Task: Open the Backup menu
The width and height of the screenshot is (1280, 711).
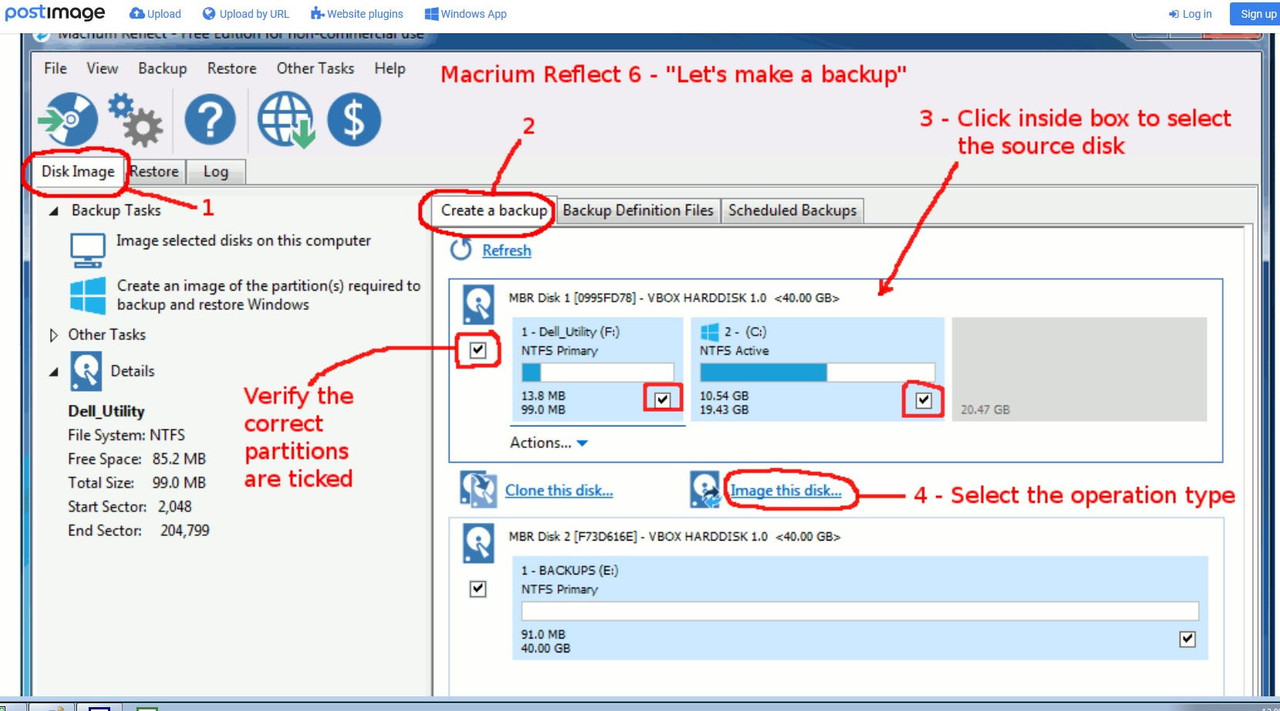Action: (162, 68)
